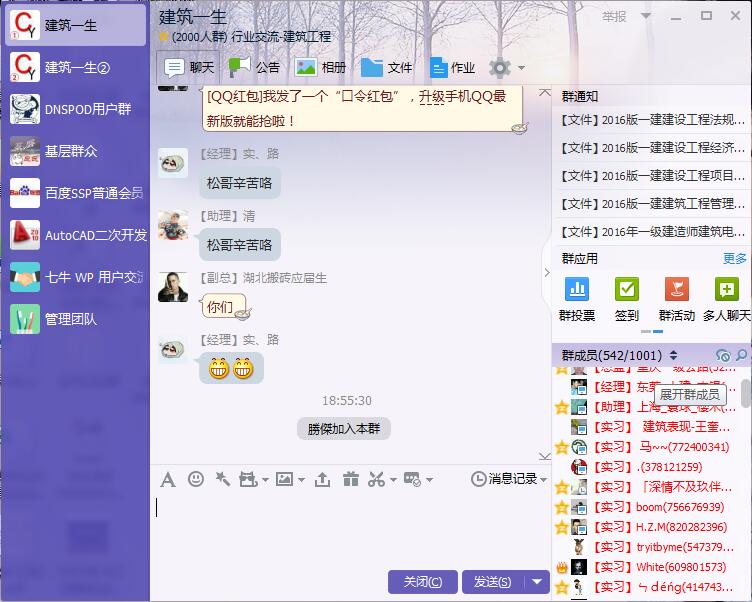Click the send picture icon
The width and height of the screenshot is (752, 602).
284,479
